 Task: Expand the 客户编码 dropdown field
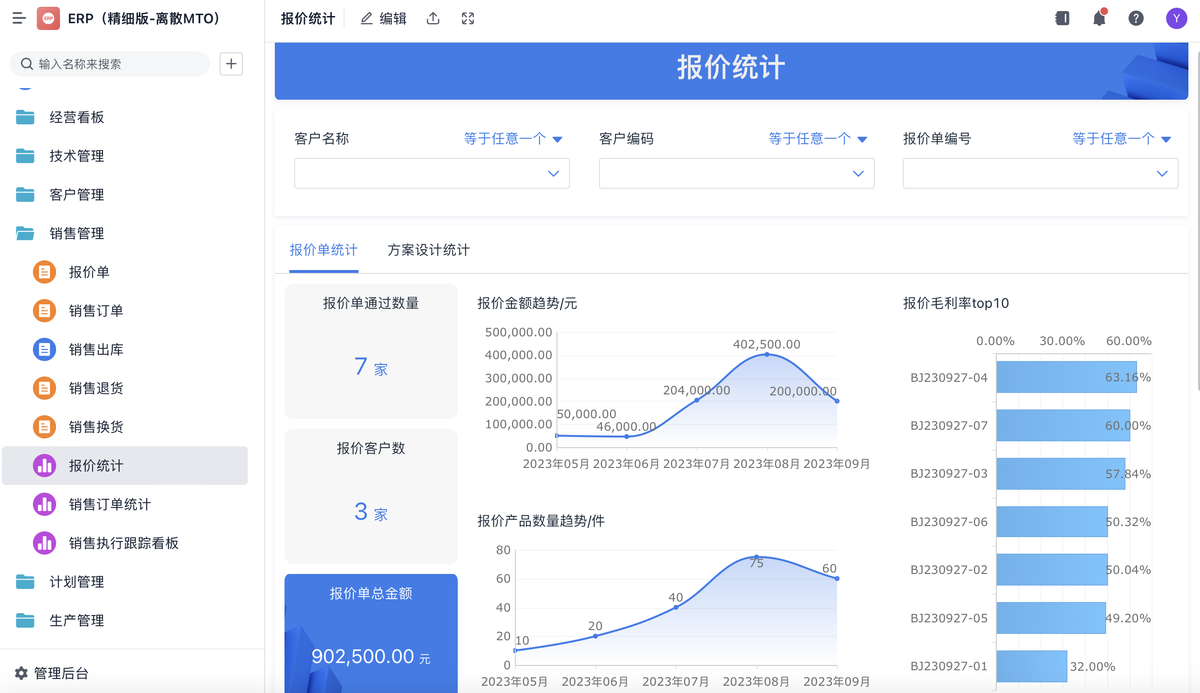pos(736,173)
